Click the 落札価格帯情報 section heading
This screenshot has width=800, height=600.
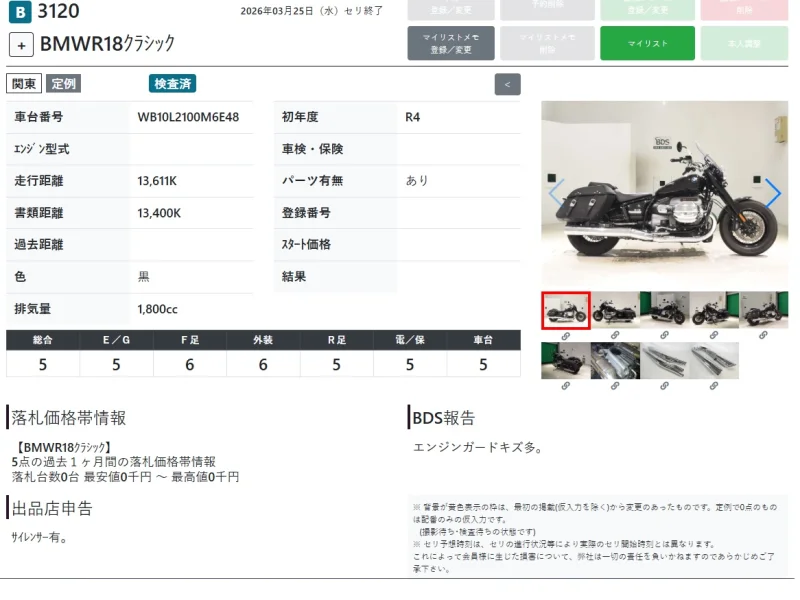(68, 418)
